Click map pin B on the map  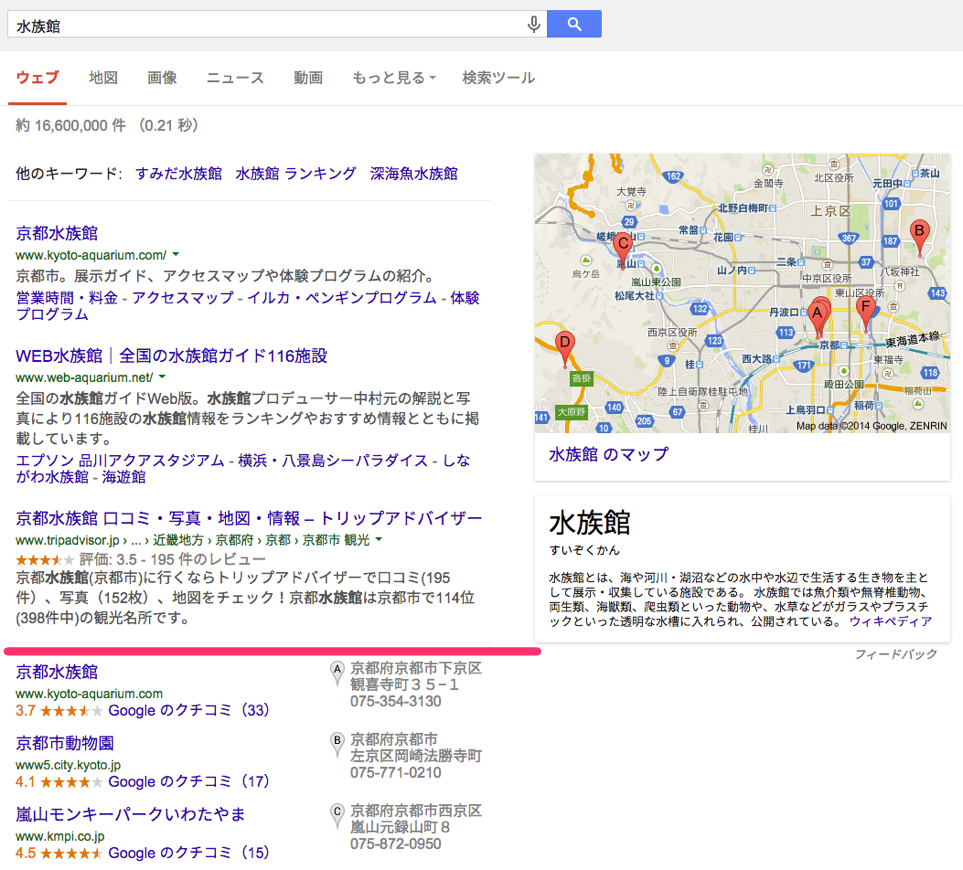pos(919,238)
